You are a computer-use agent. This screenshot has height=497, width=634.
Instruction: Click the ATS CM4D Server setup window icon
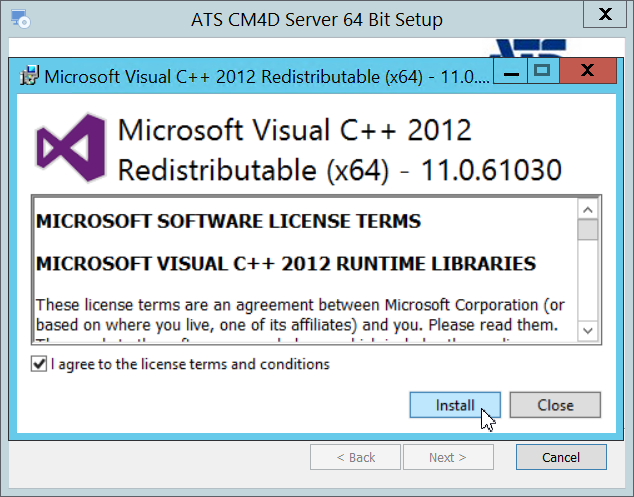tap(19, 20)
